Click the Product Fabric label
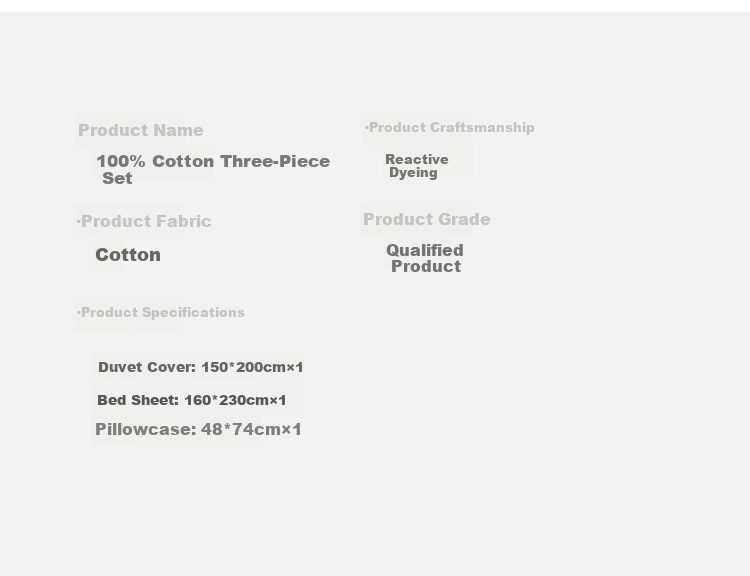750x576 pixels. point(146,221)
